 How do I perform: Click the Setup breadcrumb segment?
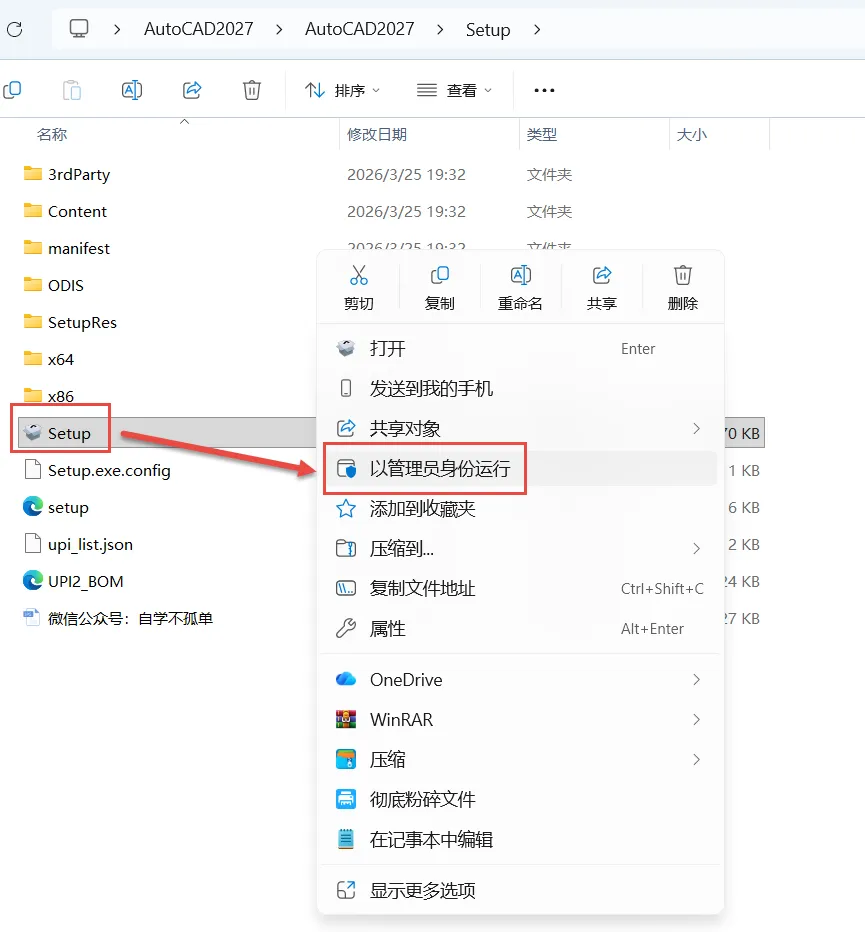click(488, 30)
